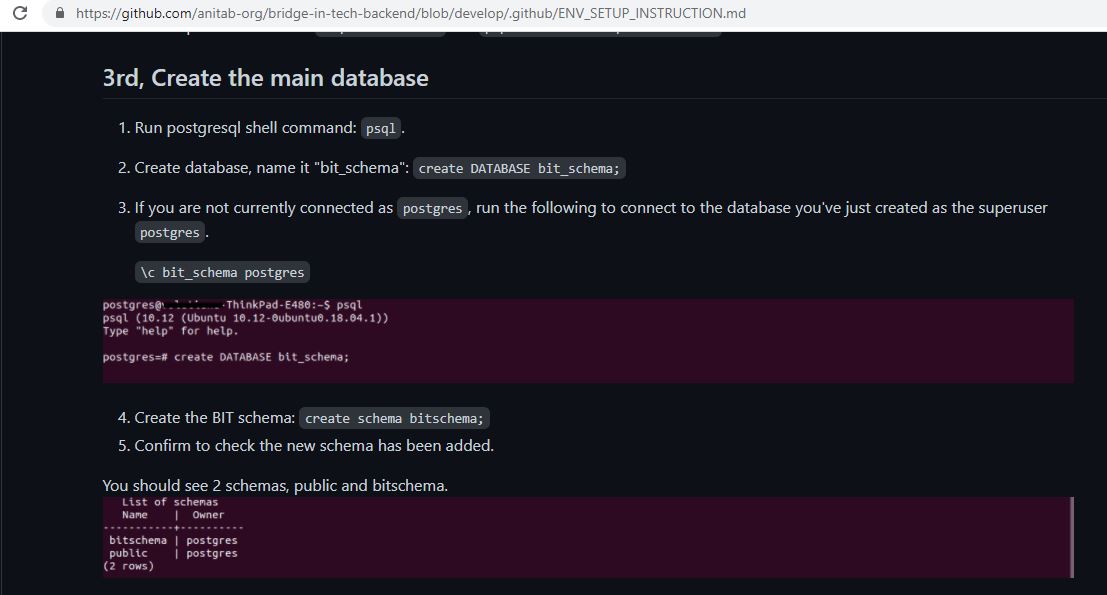Click the '3rd, Create the main database' heading
This screenshot has height=595, width=1107.
coord(265,78)
